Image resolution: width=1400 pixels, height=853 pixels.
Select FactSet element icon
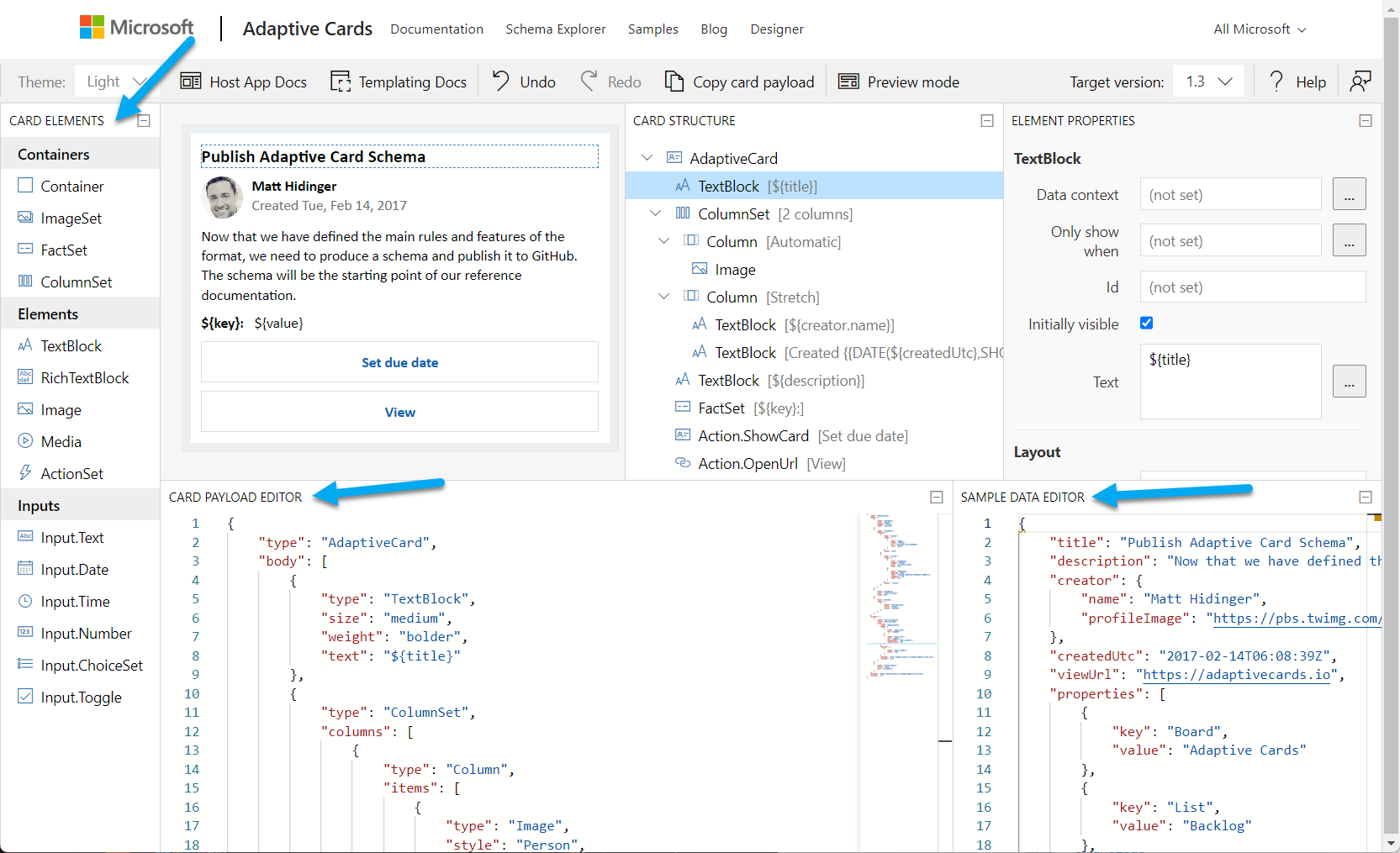click(25, 250)
